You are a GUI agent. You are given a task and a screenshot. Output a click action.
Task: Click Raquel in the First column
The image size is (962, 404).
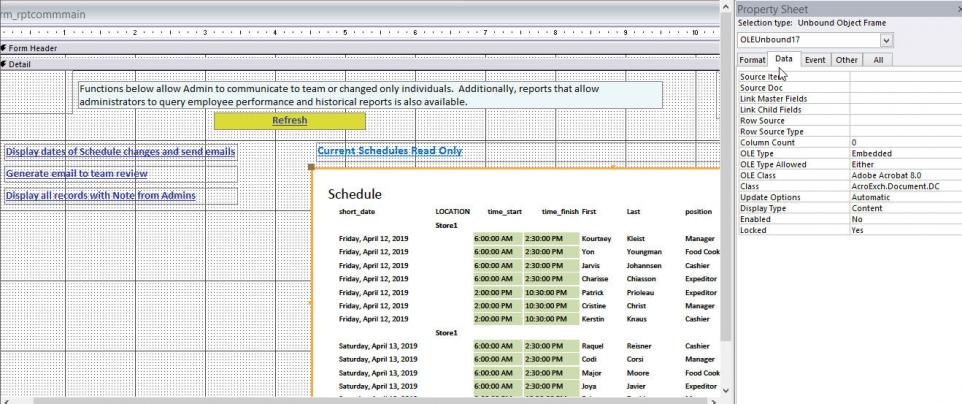coord(593,346)
